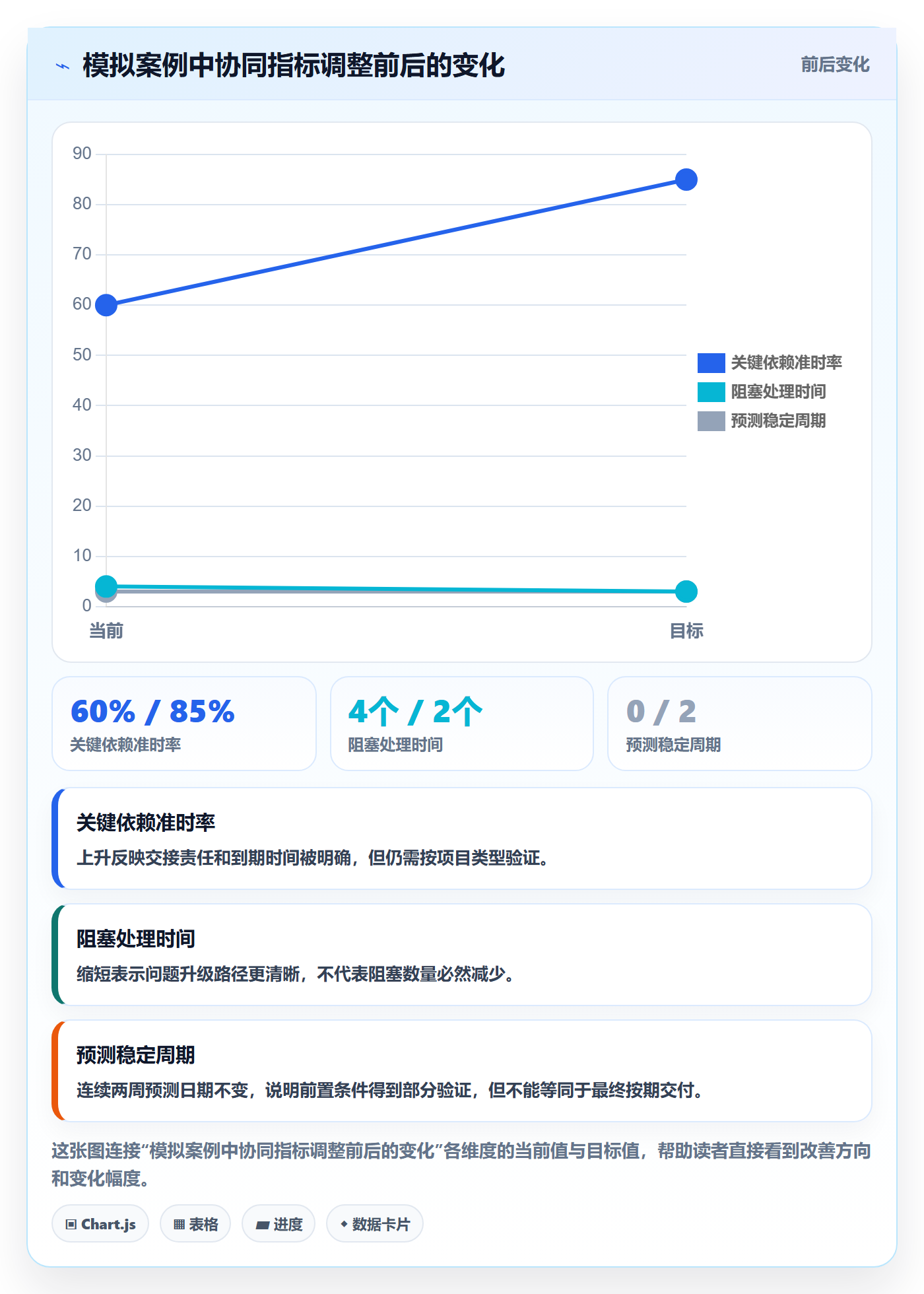This screenshot has height=1294, width=924.
Task: Click the 当前 x-axis label
Action: [x=106, y=631]
